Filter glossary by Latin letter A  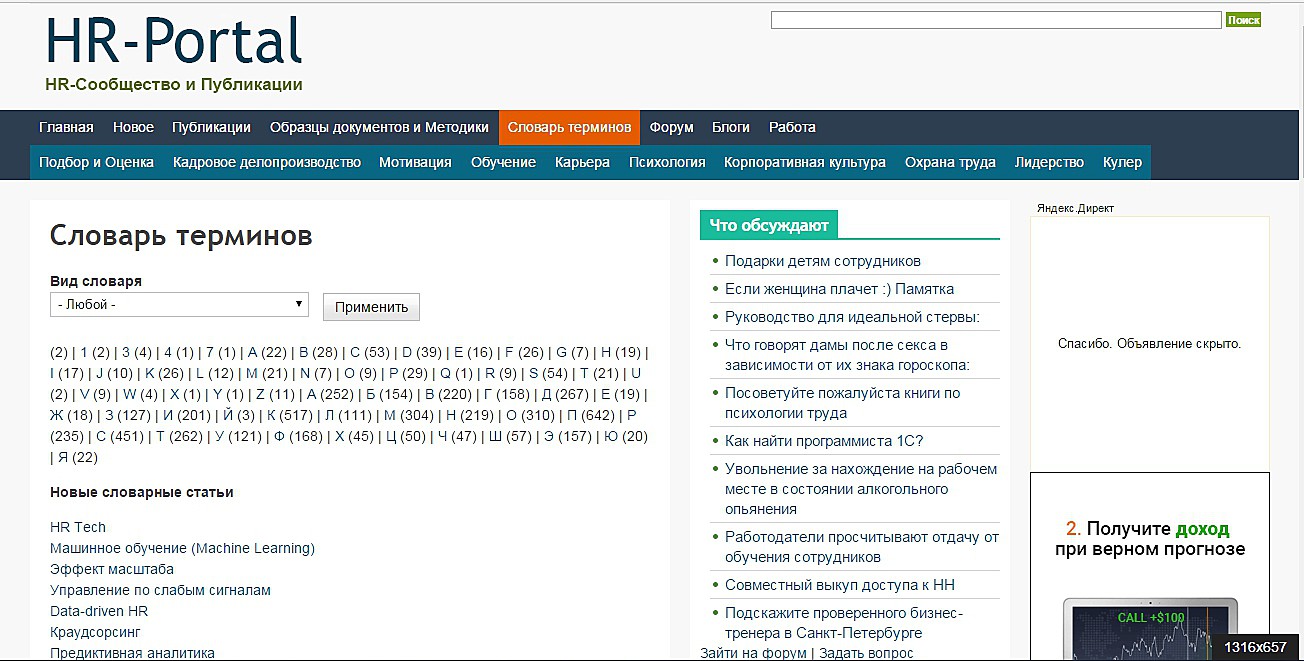pyautogui.click(x=253, y=352)
